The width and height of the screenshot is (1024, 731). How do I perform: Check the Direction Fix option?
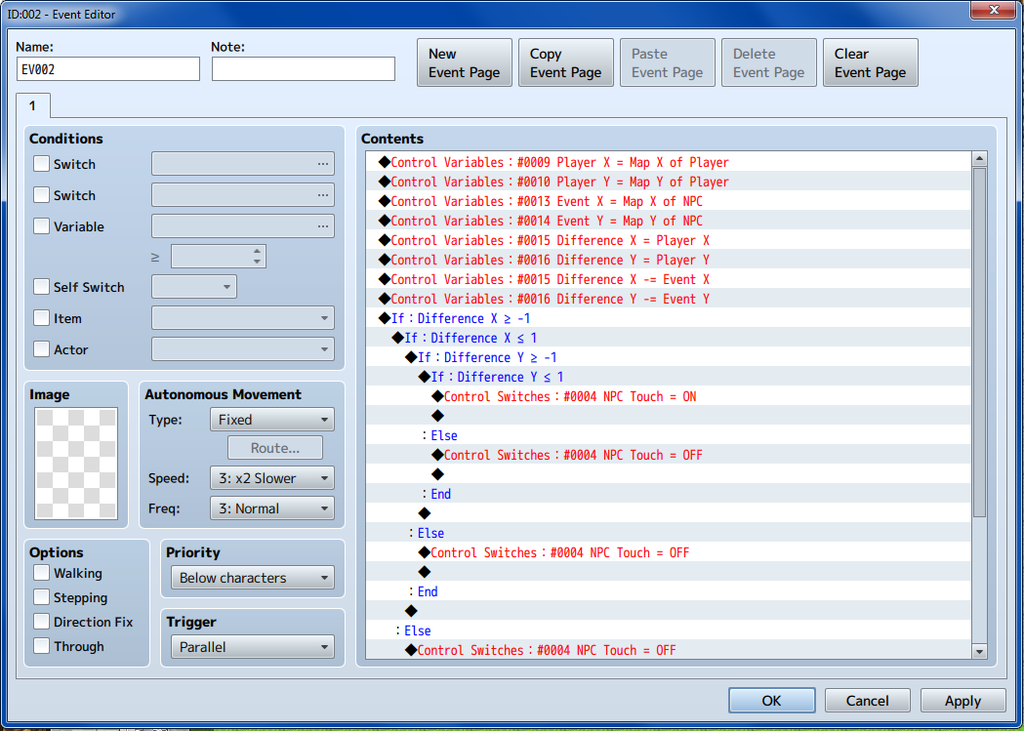41,621
